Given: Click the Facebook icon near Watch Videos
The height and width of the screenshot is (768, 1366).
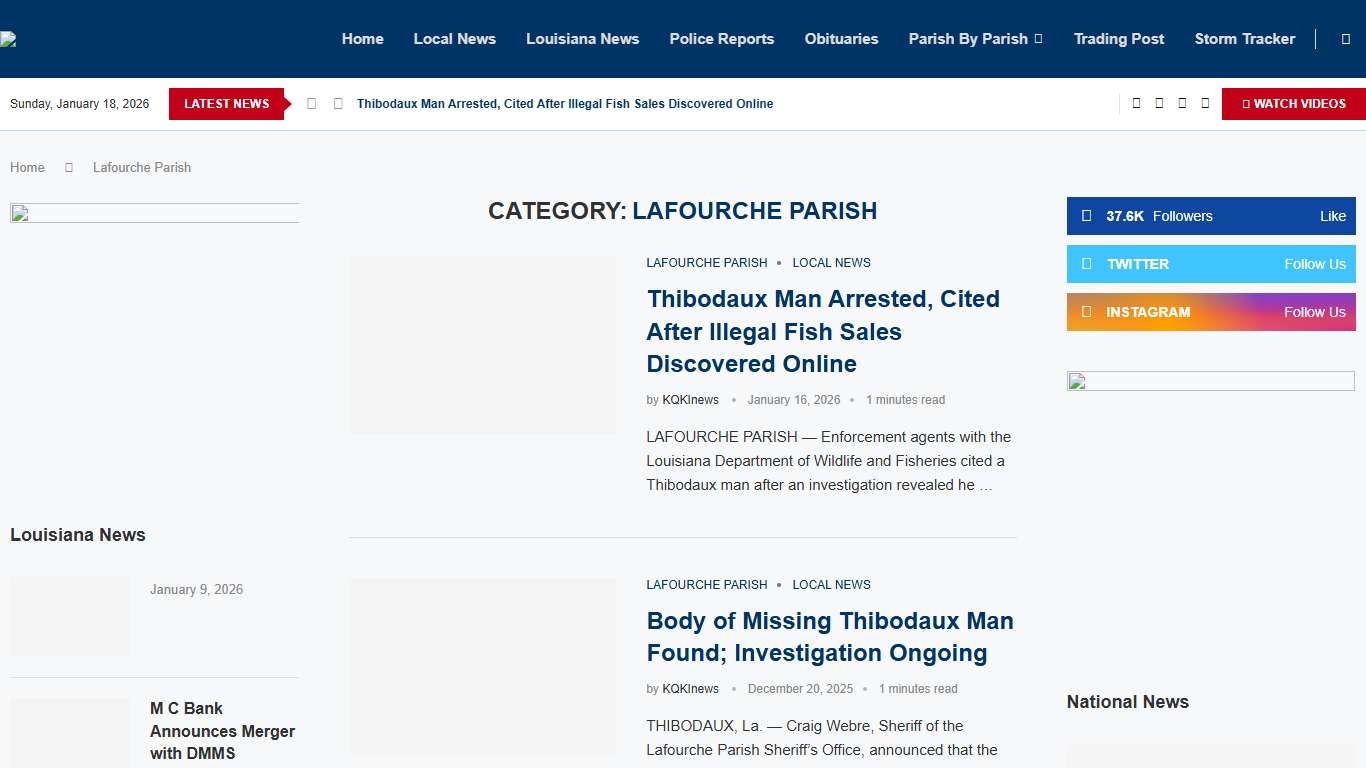Looking at the screenshot, I should 1136,103.
